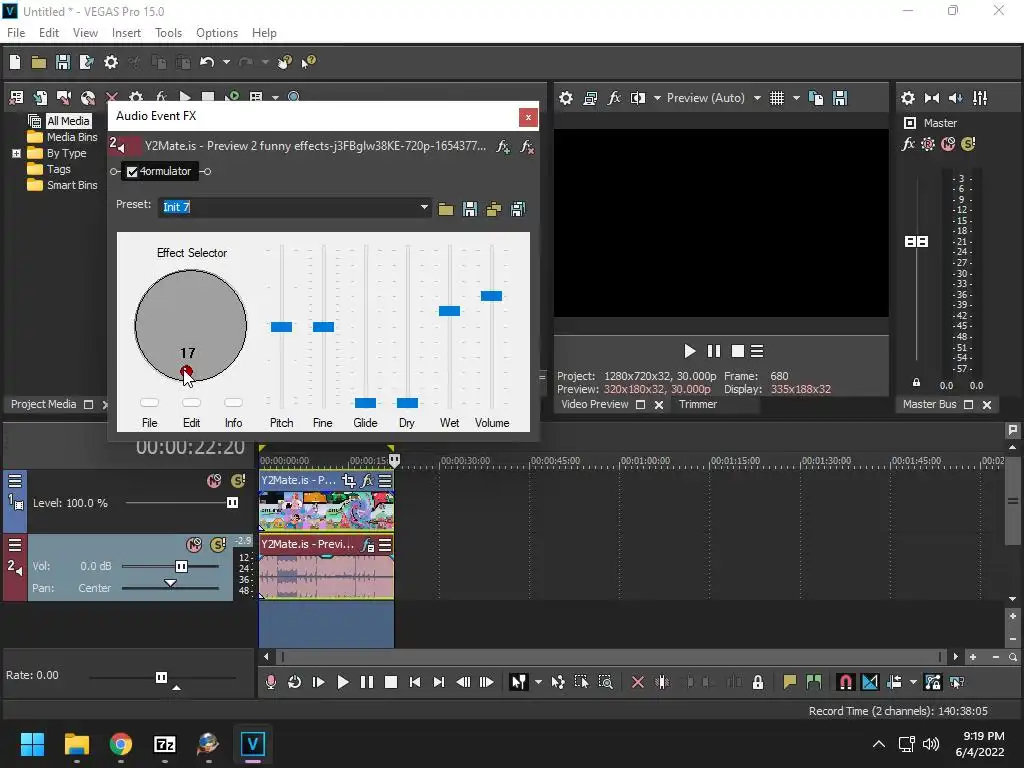Click the open preset folder icon
This screenshot has height=768, width=1024.
click(445, 209)
